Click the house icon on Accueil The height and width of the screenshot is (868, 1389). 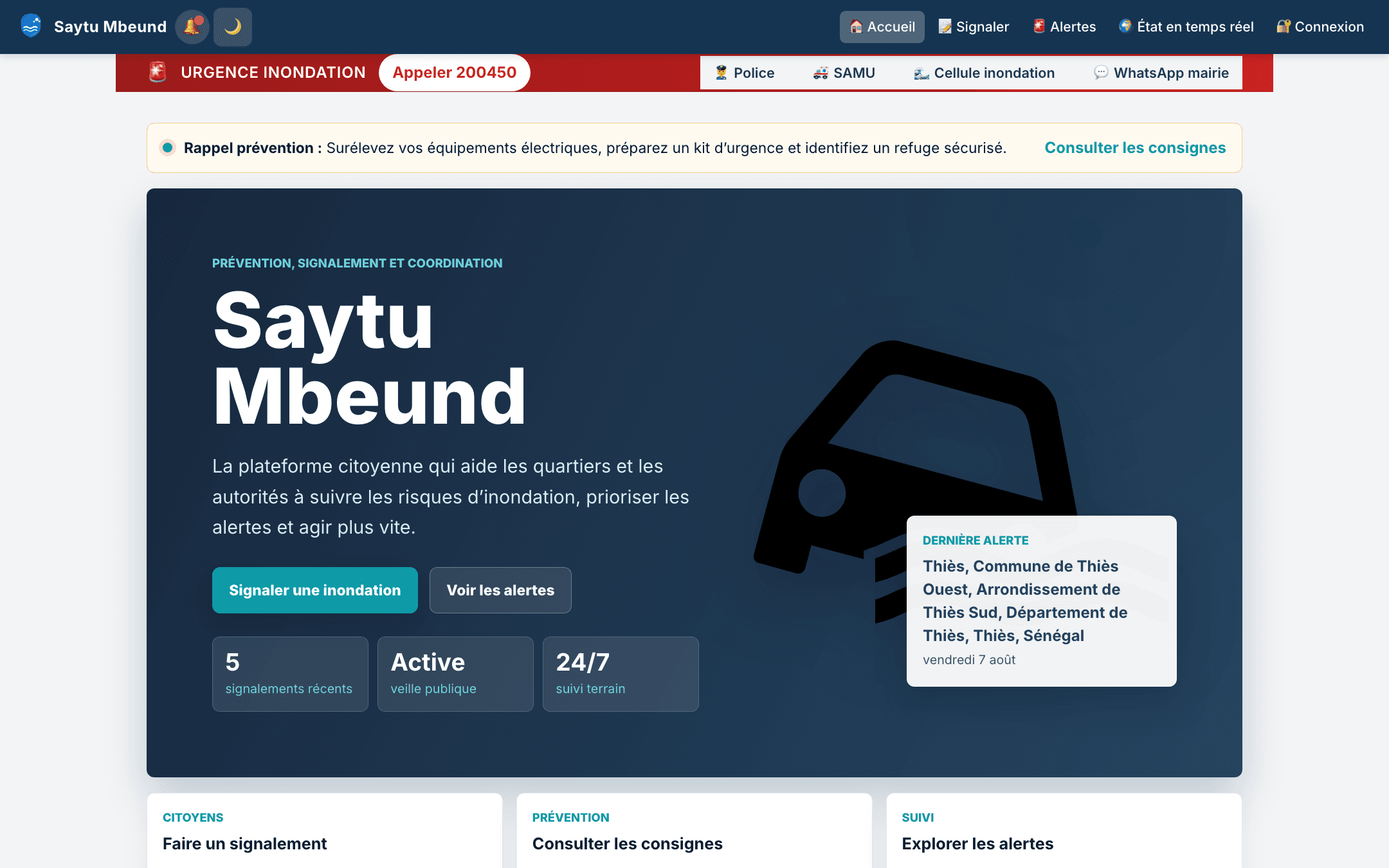point(856,26)
